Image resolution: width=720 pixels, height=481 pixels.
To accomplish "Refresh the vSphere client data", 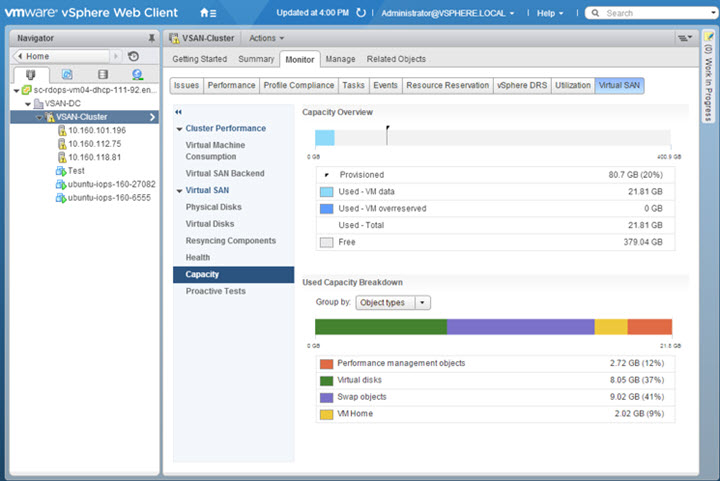I will (x=361, y=13).
